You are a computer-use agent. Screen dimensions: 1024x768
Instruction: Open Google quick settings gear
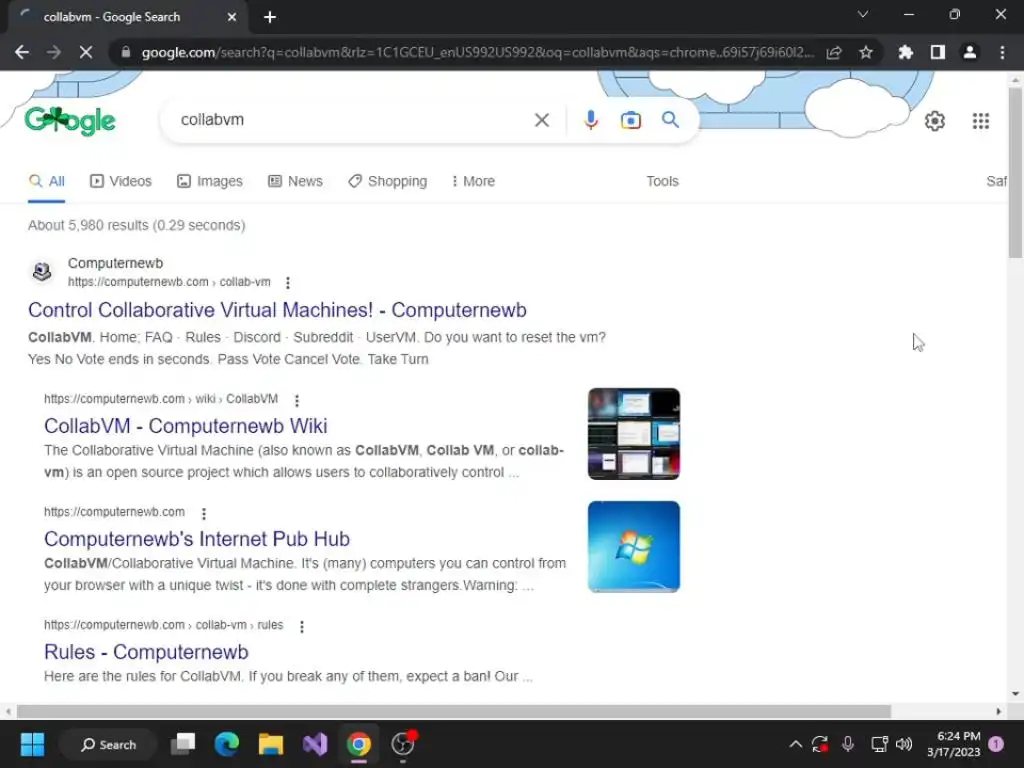coord(935,121)
